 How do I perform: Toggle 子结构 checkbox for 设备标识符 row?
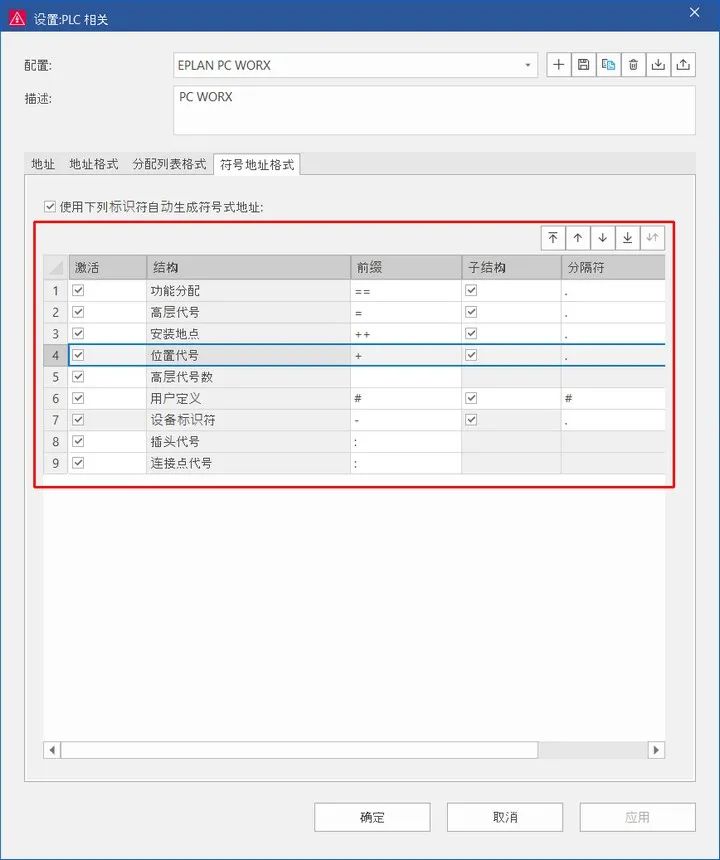click(x=471, y=420)
